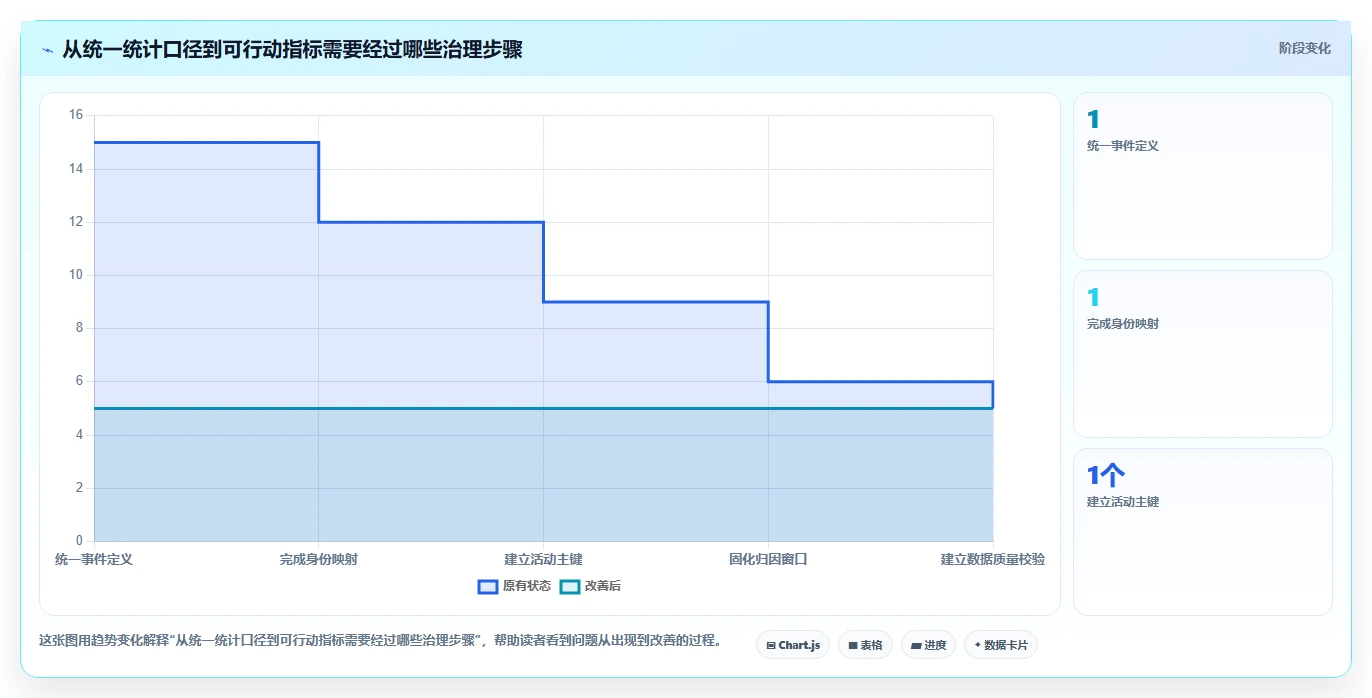Click the teal 改善后 legend color box
This screenshot has width=1372, height=698.
569,586
